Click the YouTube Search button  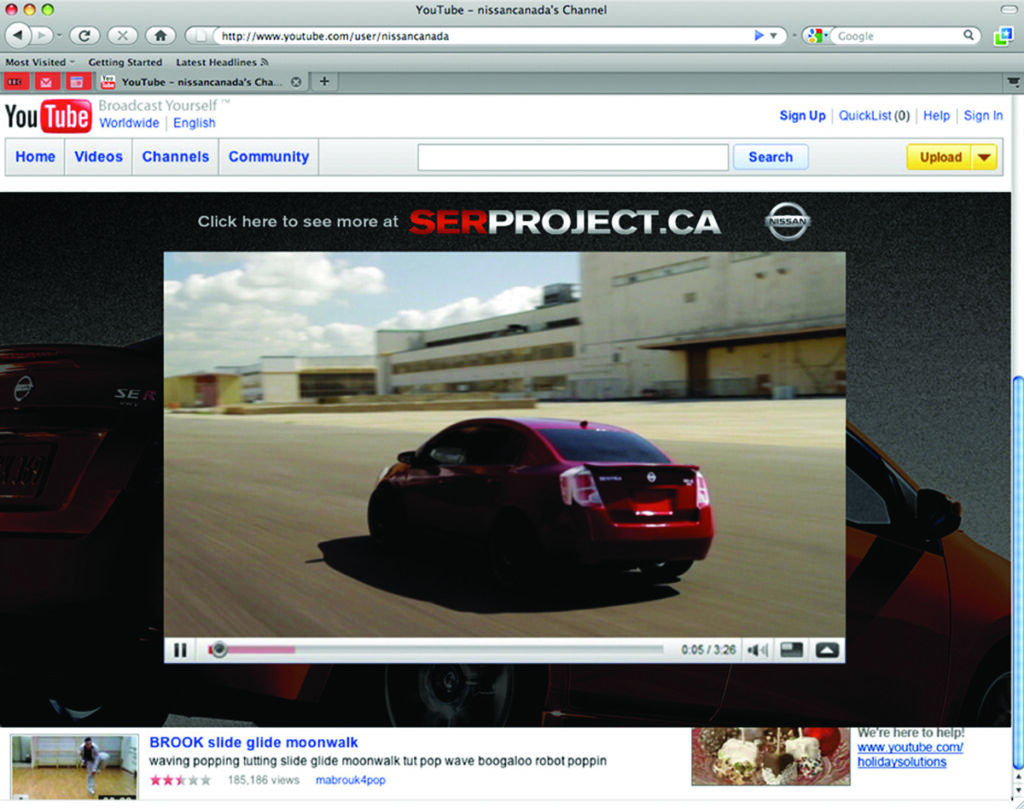[771, 157]
